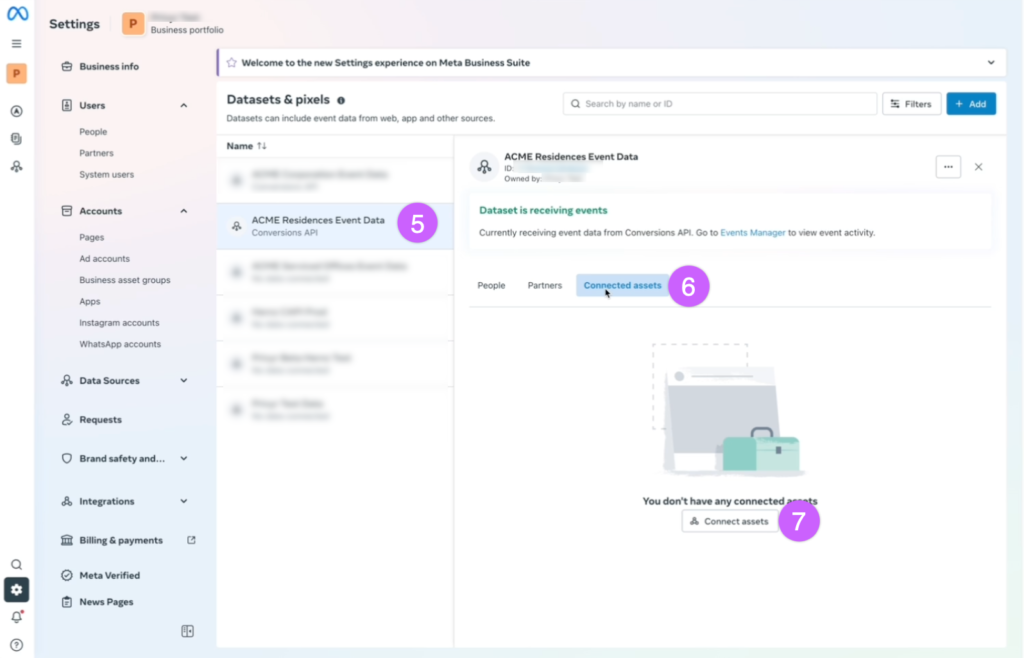The height and width of the screenshot is (658, 1024).
Task: Open Business asset groups
Action: (125, 280)
